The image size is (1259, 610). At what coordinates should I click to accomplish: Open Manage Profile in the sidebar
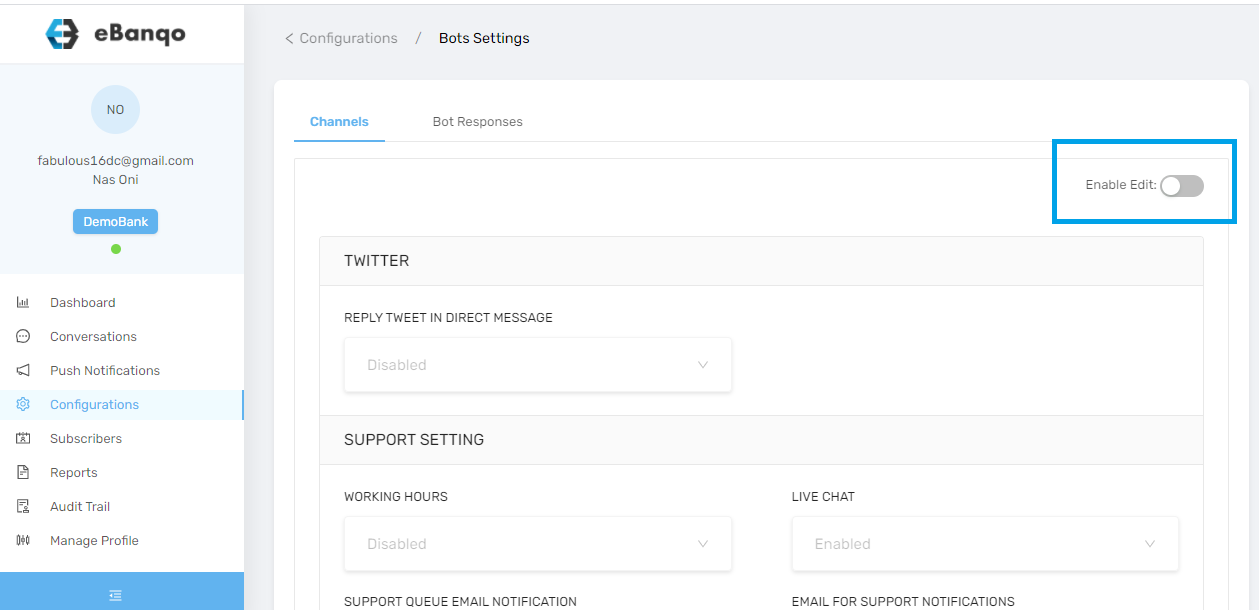[122, 540]
